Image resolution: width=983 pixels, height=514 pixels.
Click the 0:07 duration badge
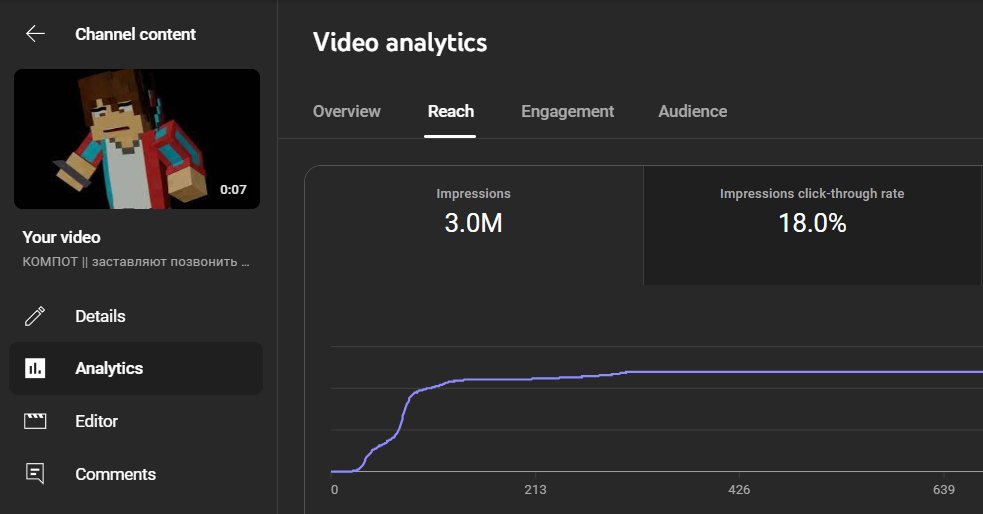(x=233, y=189)
